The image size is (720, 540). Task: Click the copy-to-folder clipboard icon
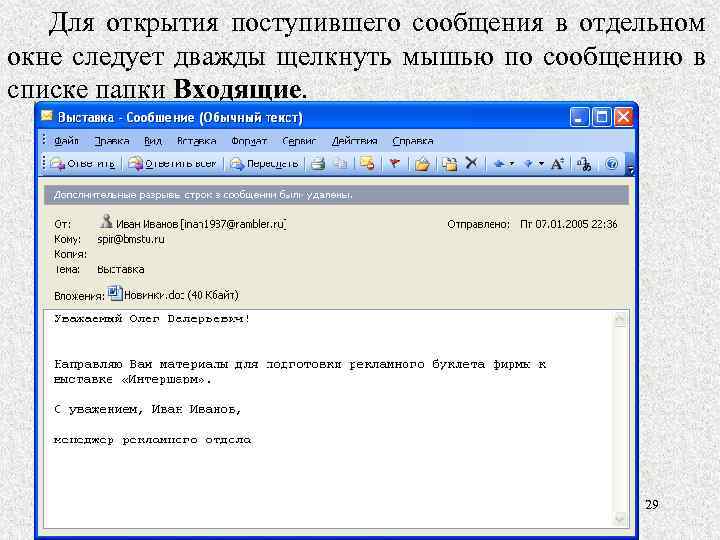point(450,163)
